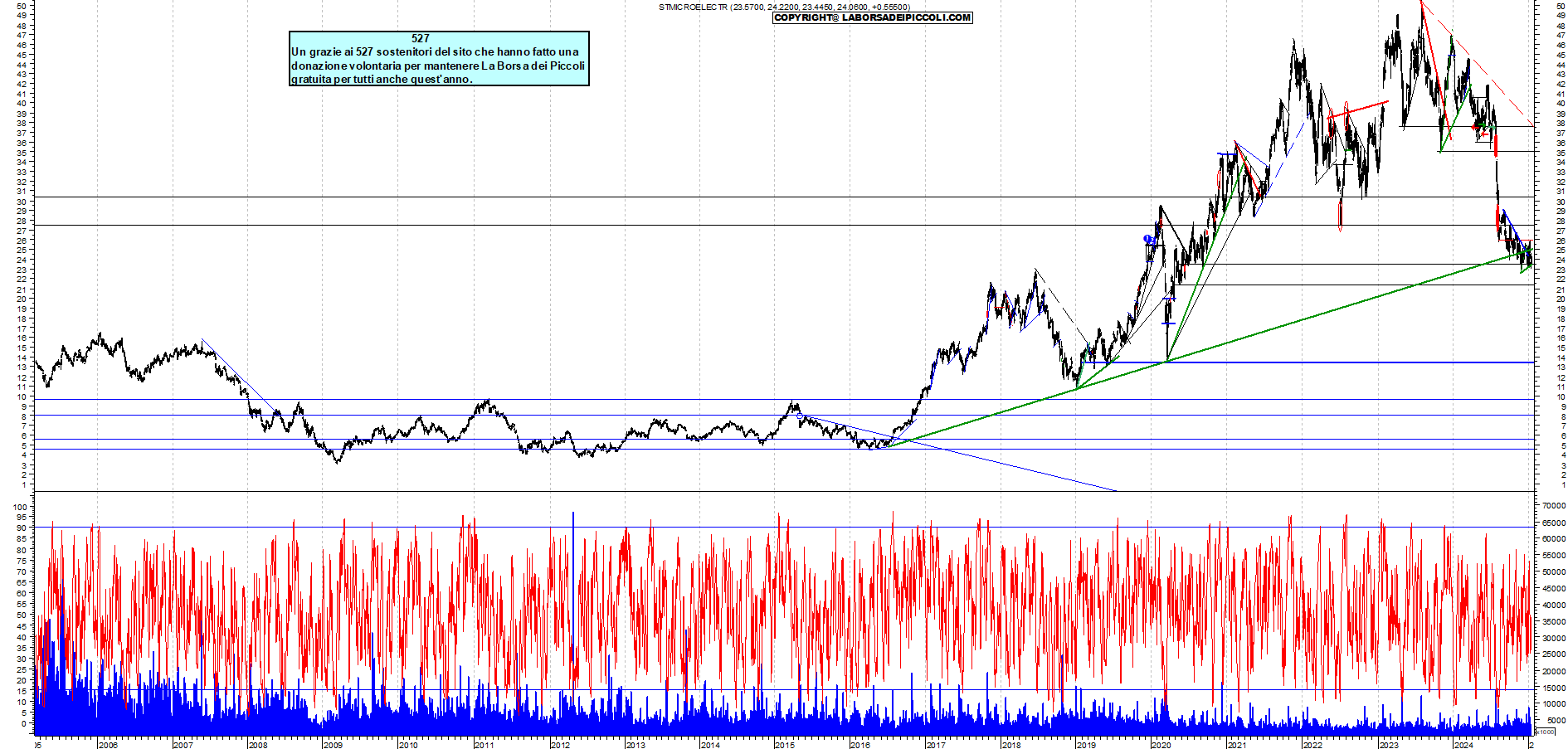This screenshot has height=749, width=1568.
Task: Select the 2024 year label on time axis
Action: pyautogui.click(x=1463, y=744)
